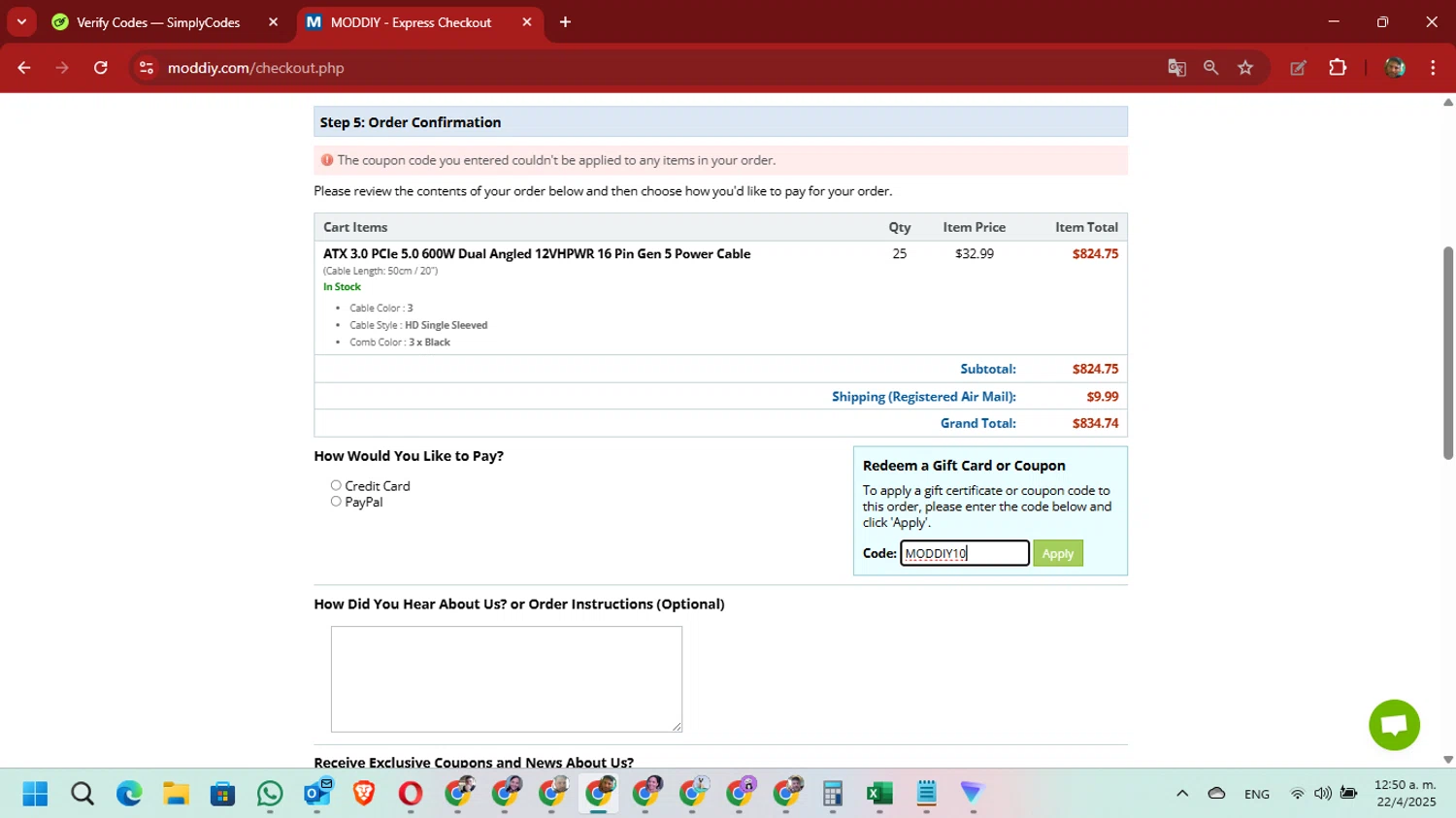The width and height of the screenshot is (1456, 818).
Task: Click the Grand Total amount $834.74
Action: click(x=1095, y=423)
